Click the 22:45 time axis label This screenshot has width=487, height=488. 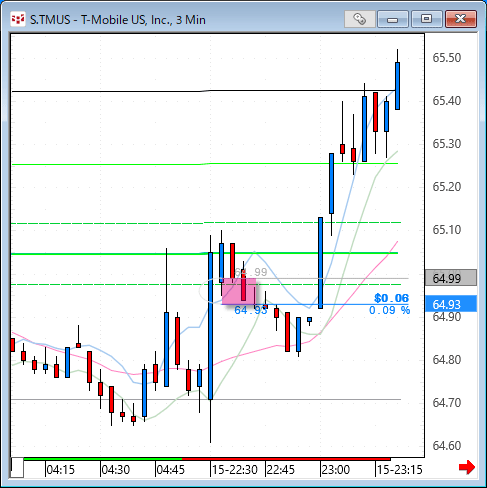click(x=281, y=470)
